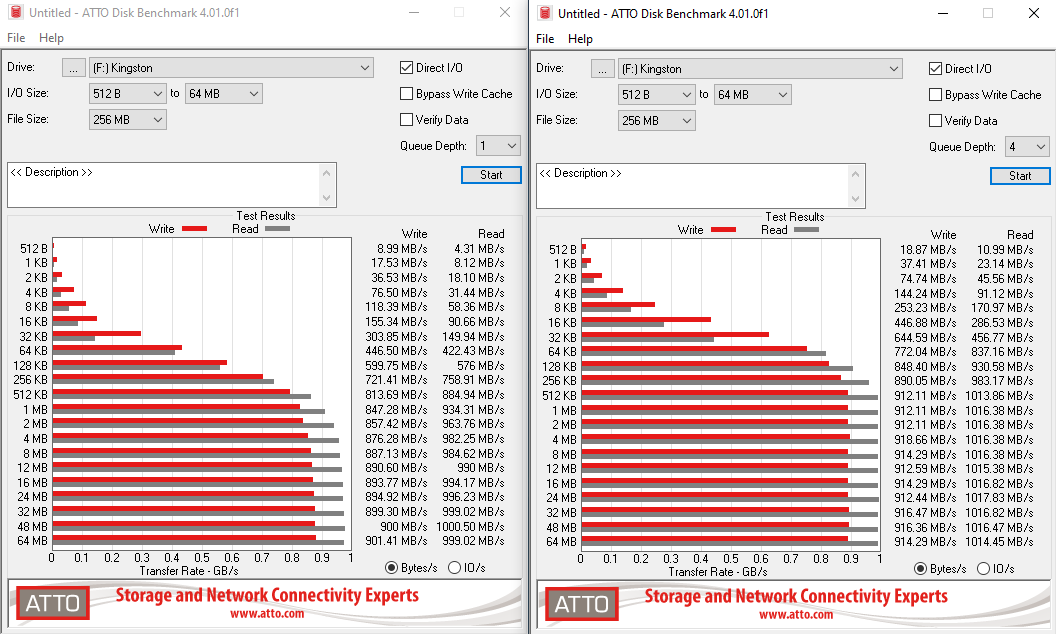Screen dimensions: 1056x634
Task: Open File Size 256 MB dropdown in right window
Action: pyautogui.click(x=657, y=121)
